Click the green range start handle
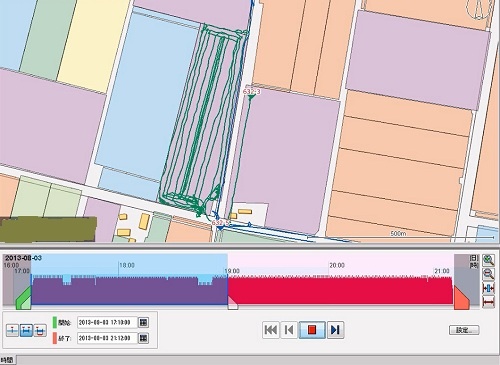Screen dimensions: 500x365 (24, 298)
